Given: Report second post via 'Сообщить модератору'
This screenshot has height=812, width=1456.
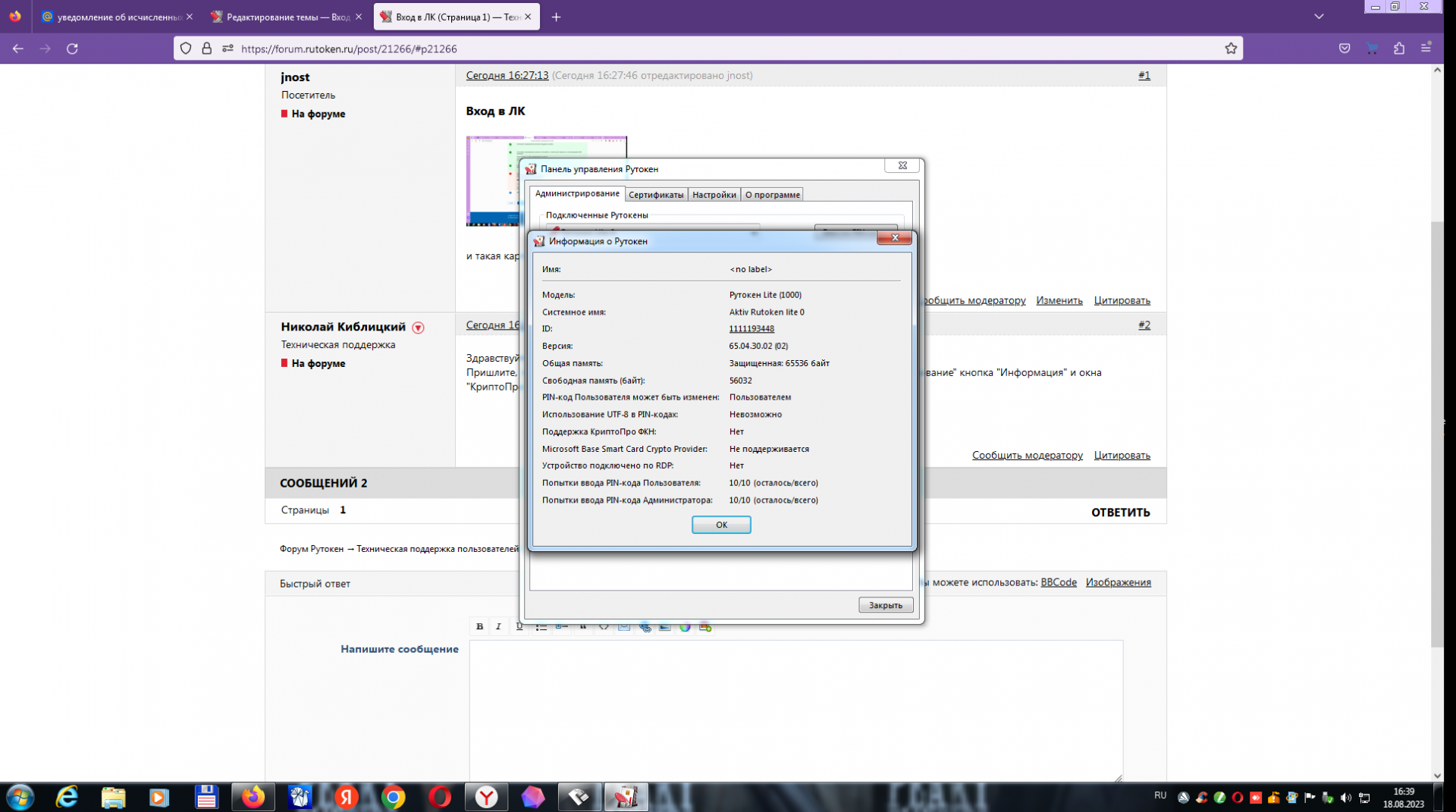Looking at the screenshot, I should pos(1027,455).
